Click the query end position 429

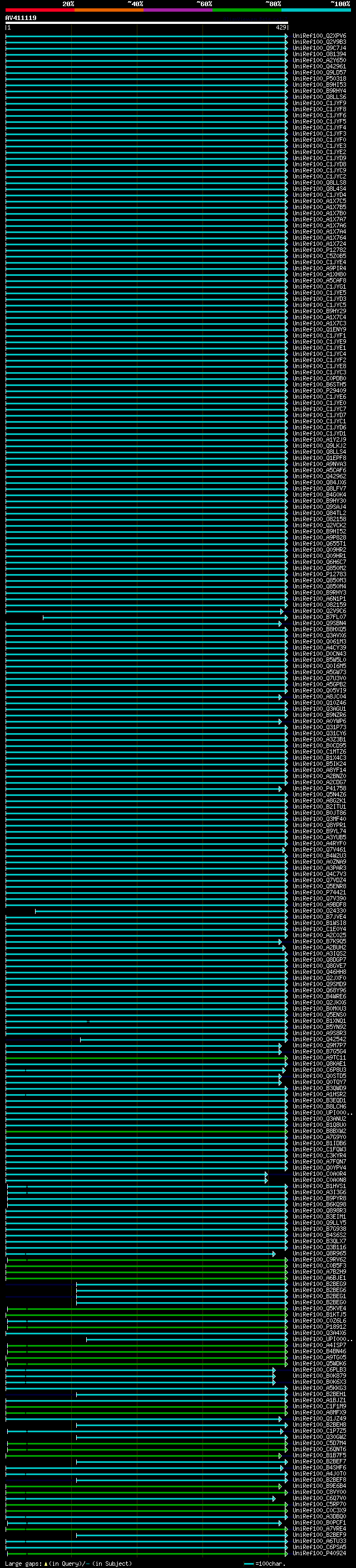pos(280,27)
